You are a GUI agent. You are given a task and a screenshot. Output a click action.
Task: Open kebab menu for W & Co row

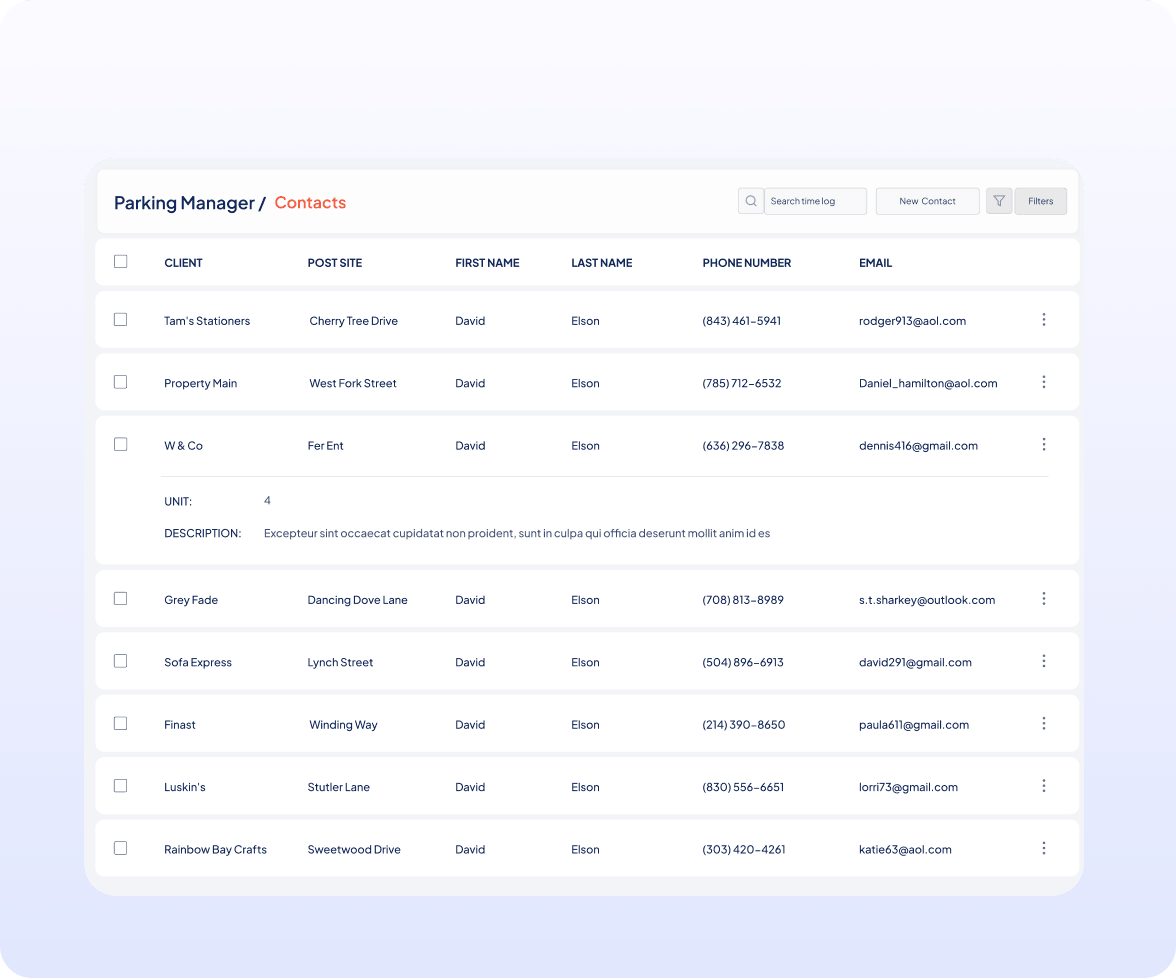[x=1043, y=445]
